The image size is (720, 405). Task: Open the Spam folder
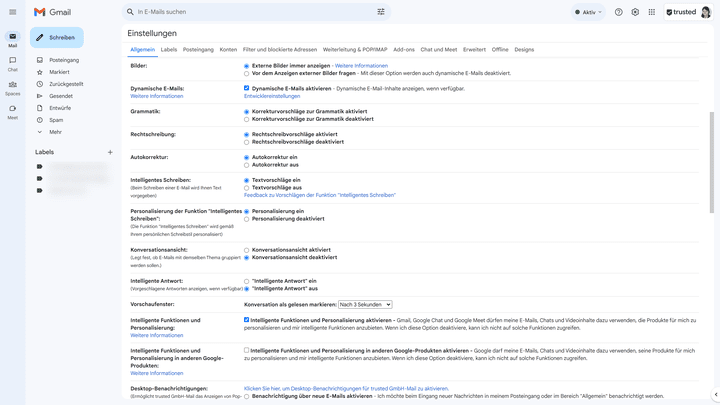[x=56, y=120]
